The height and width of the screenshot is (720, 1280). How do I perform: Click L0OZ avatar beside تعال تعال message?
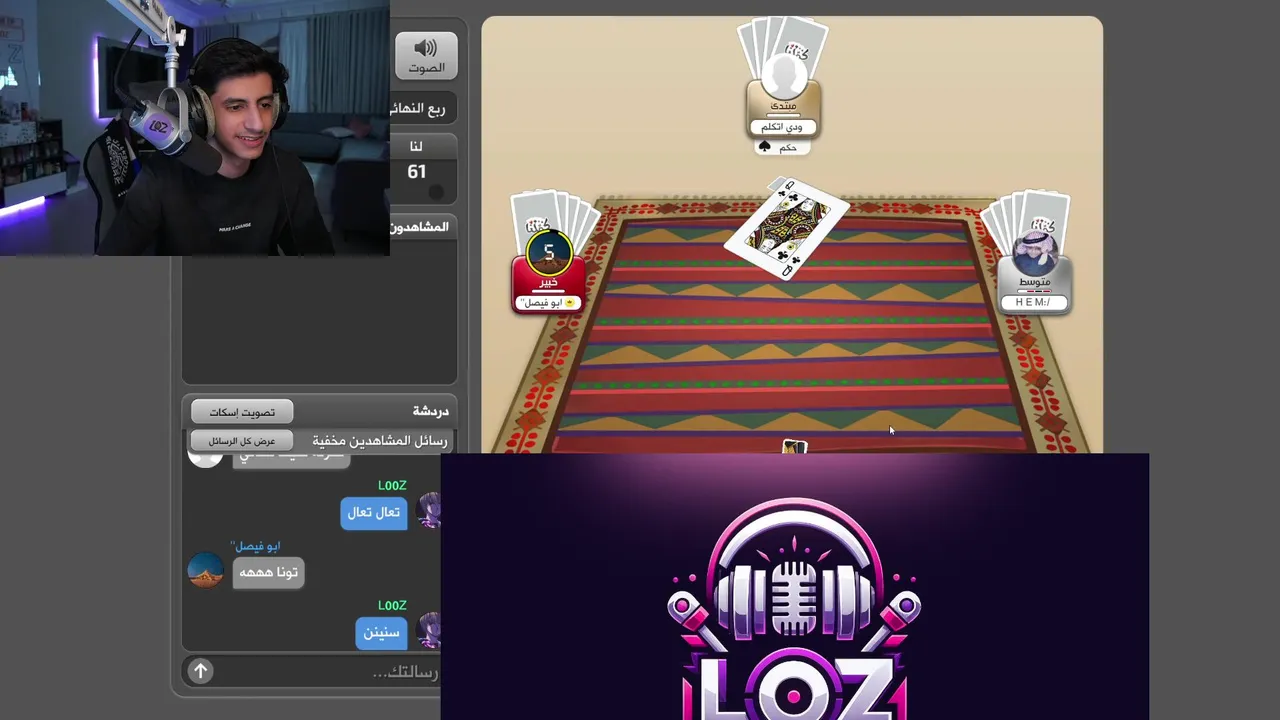tap(429, 511)
